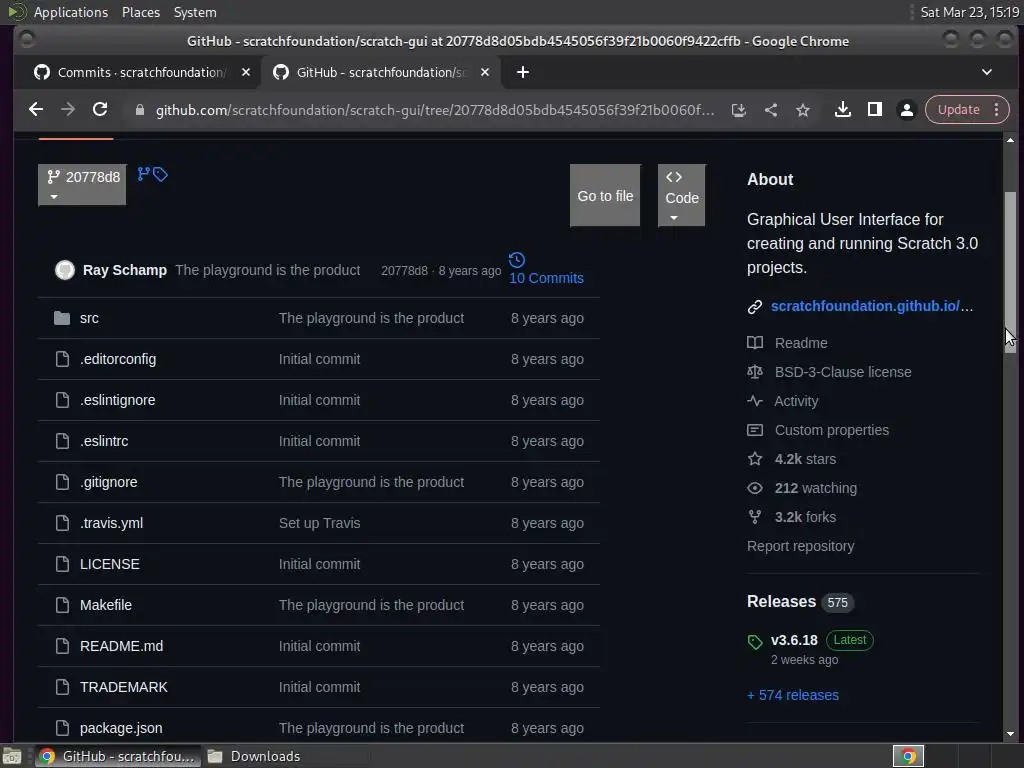1024x768 pixels.
Task: Open the Makefile file
Action: click(x=106, y=605)
